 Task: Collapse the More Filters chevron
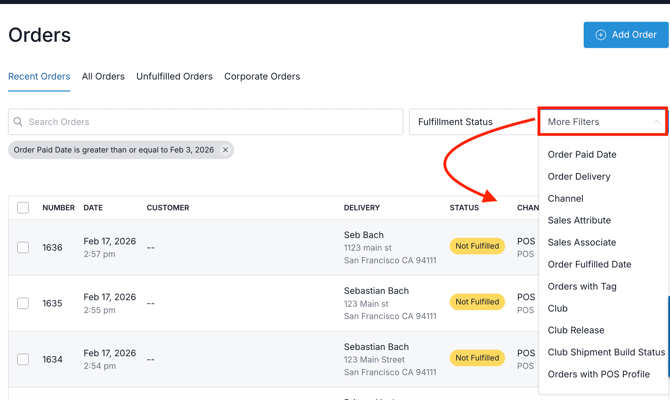(x=656, y=122)
